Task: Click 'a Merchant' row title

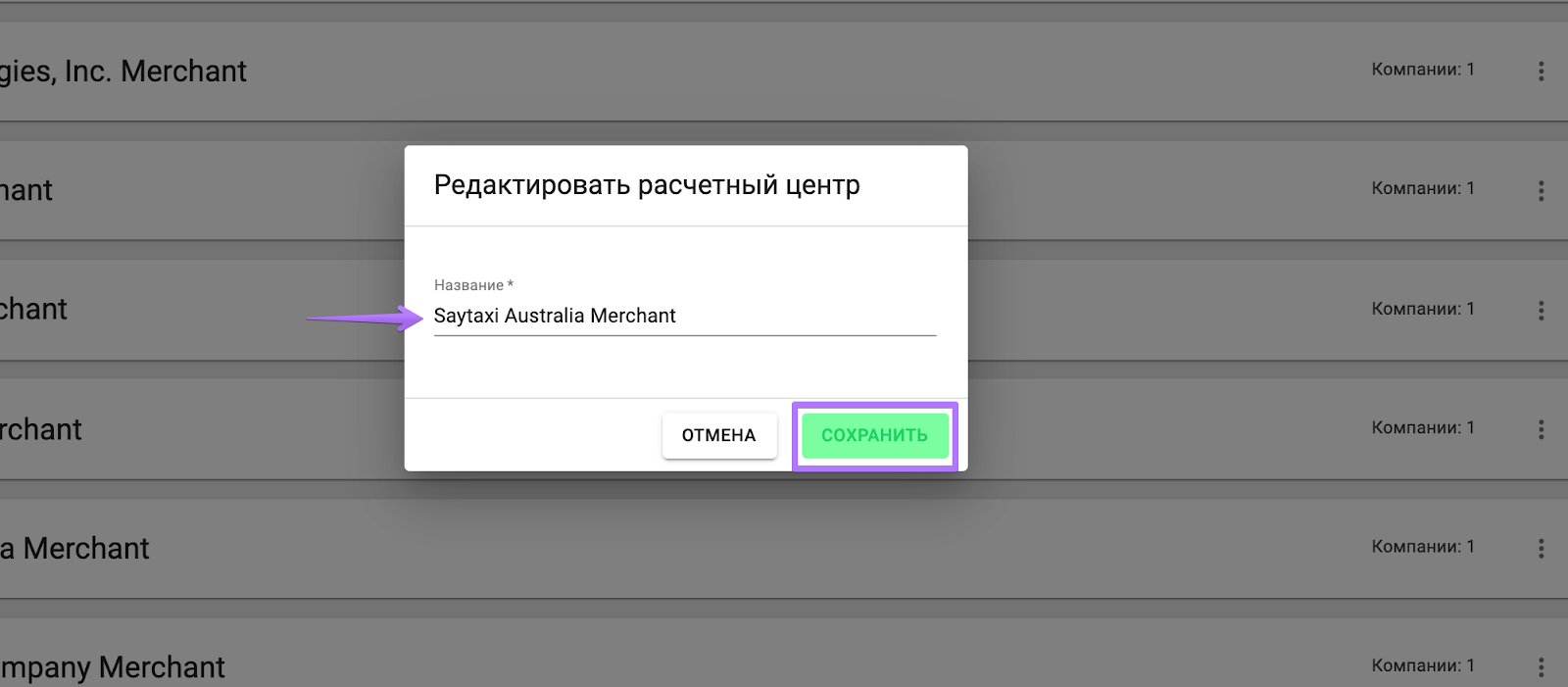Action: point(74,549)
